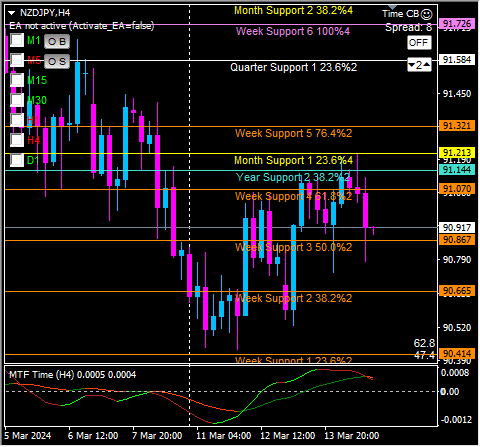The image size is (480, 447).
Task: Click the Quarter Support 1 23.6%2 label
Action: tap(293, 67)
